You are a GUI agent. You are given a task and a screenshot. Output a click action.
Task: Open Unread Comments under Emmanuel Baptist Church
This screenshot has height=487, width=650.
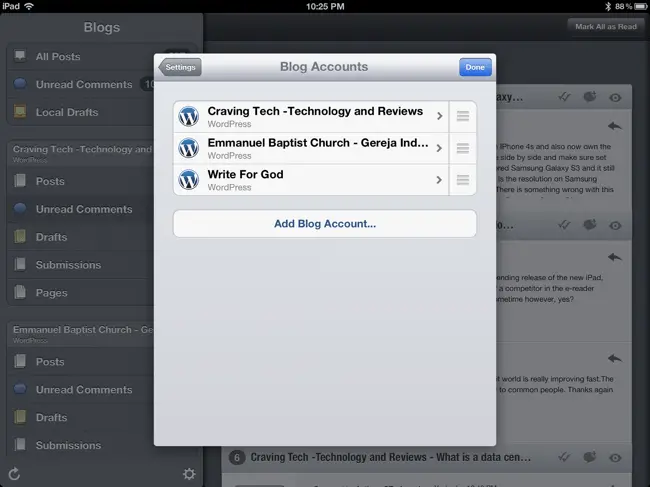81,389
